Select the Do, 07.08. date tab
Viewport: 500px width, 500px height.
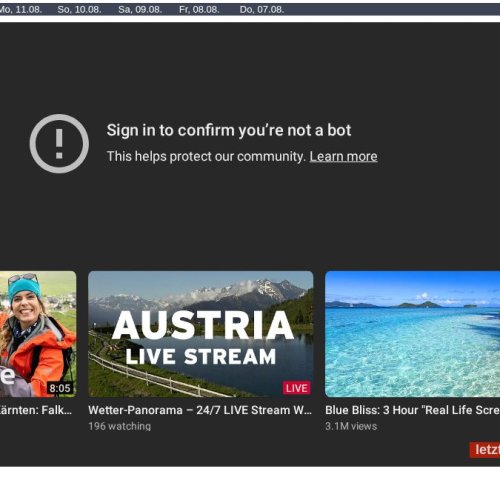point(262,9)
